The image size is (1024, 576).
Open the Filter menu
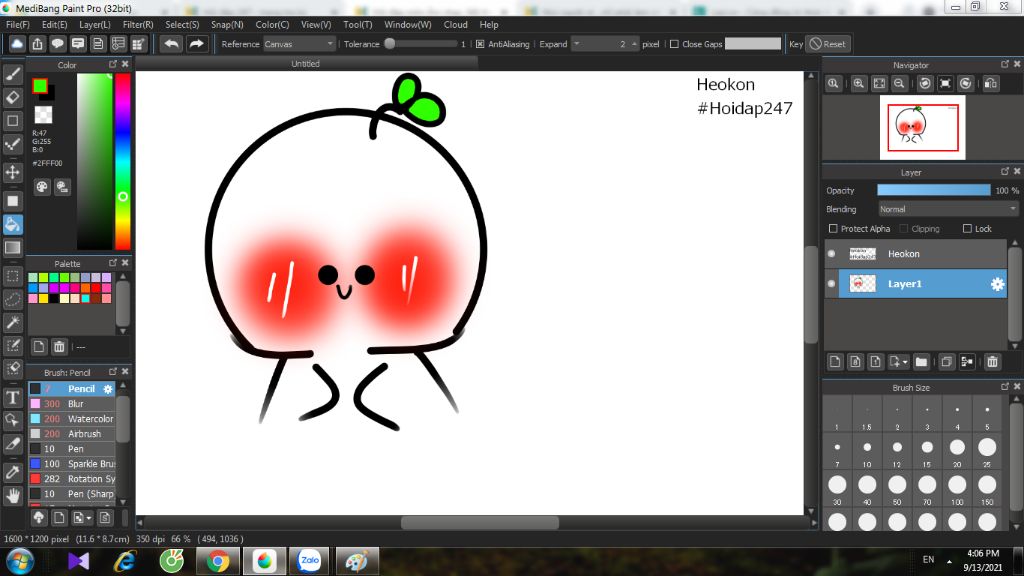coord(138,24)
